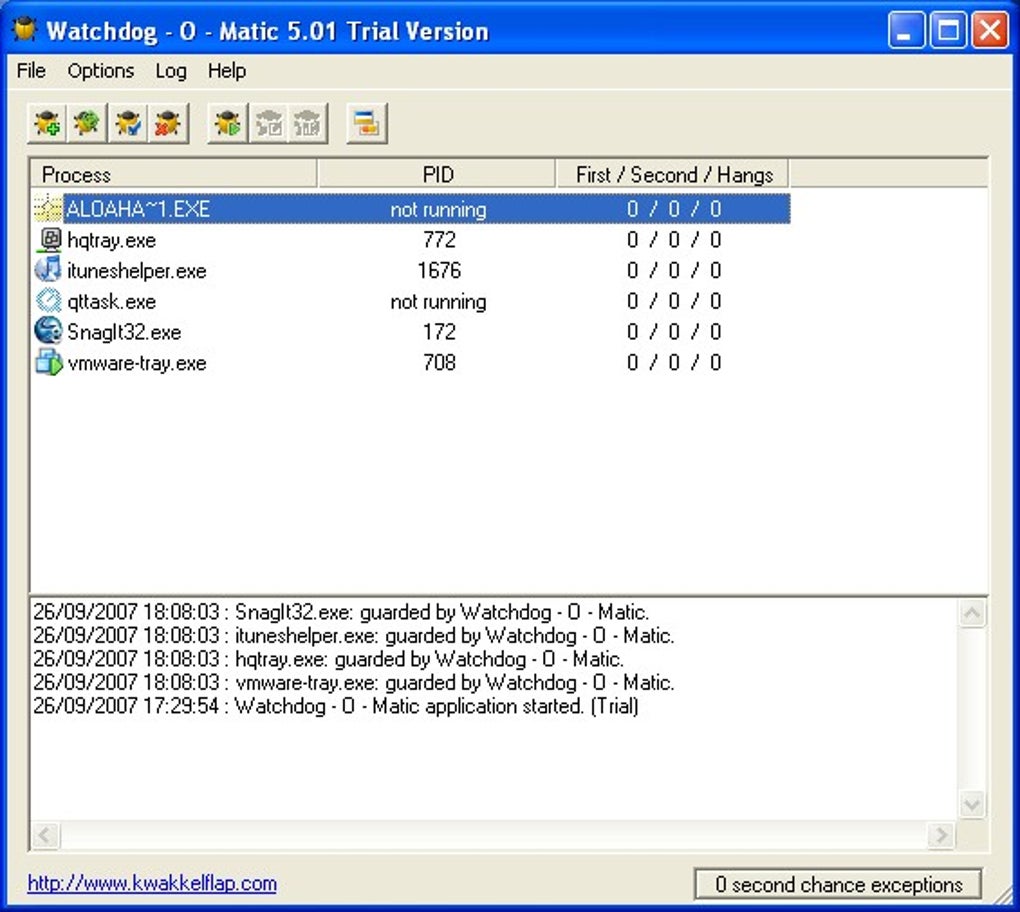Click the remove process bug icon with red X
The width and height of the screenshot is (1020, 912).
pos(168,123)
